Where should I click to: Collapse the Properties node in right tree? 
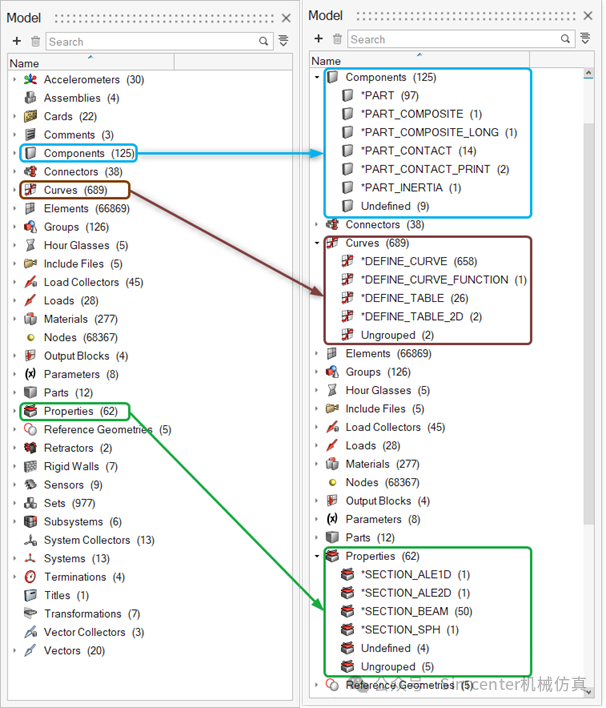coord(317,556)
